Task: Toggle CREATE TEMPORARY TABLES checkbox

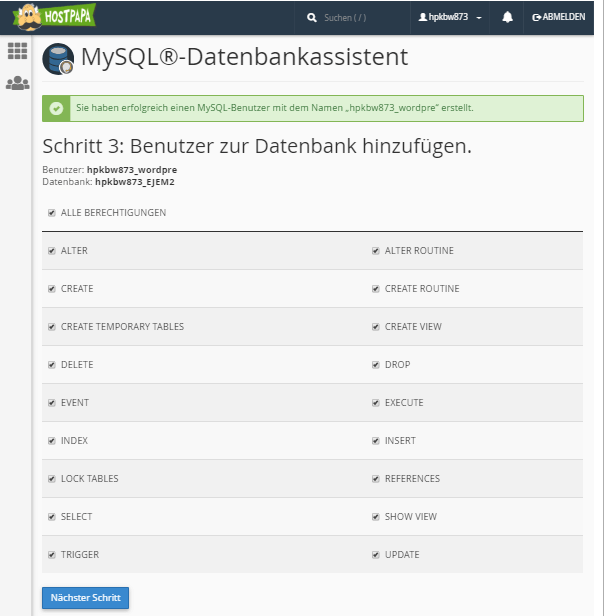Action: pyautogui.click(x=51, y=327)
